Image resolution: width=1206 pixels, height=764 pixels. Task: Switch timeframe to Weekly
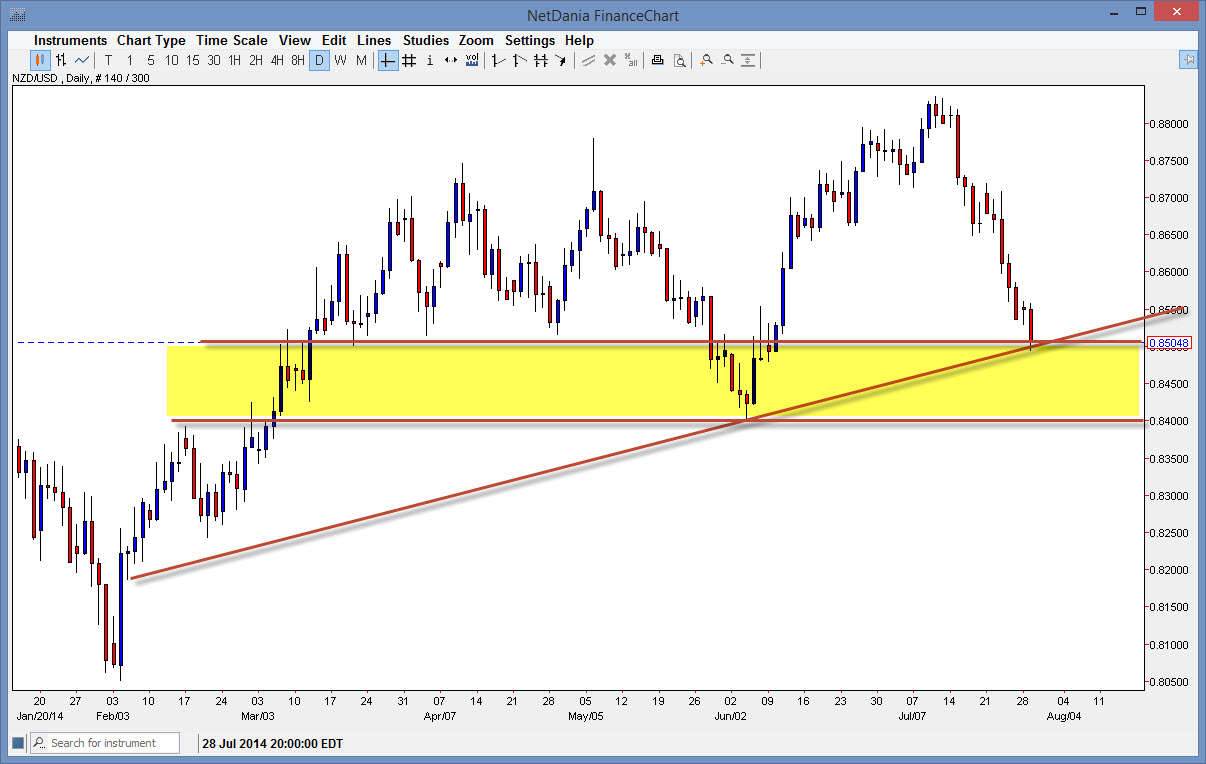tap(341, 60)
